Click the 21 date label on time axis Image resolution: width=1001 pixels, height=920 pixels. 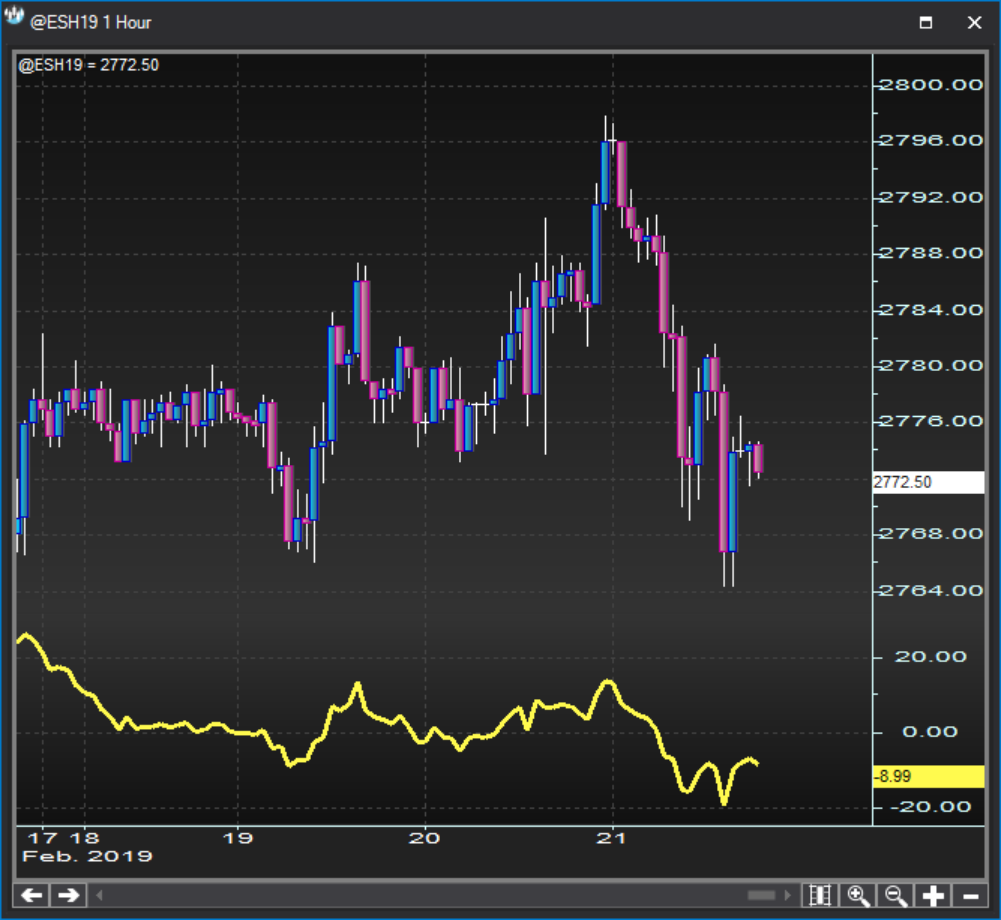coord(613,838)
